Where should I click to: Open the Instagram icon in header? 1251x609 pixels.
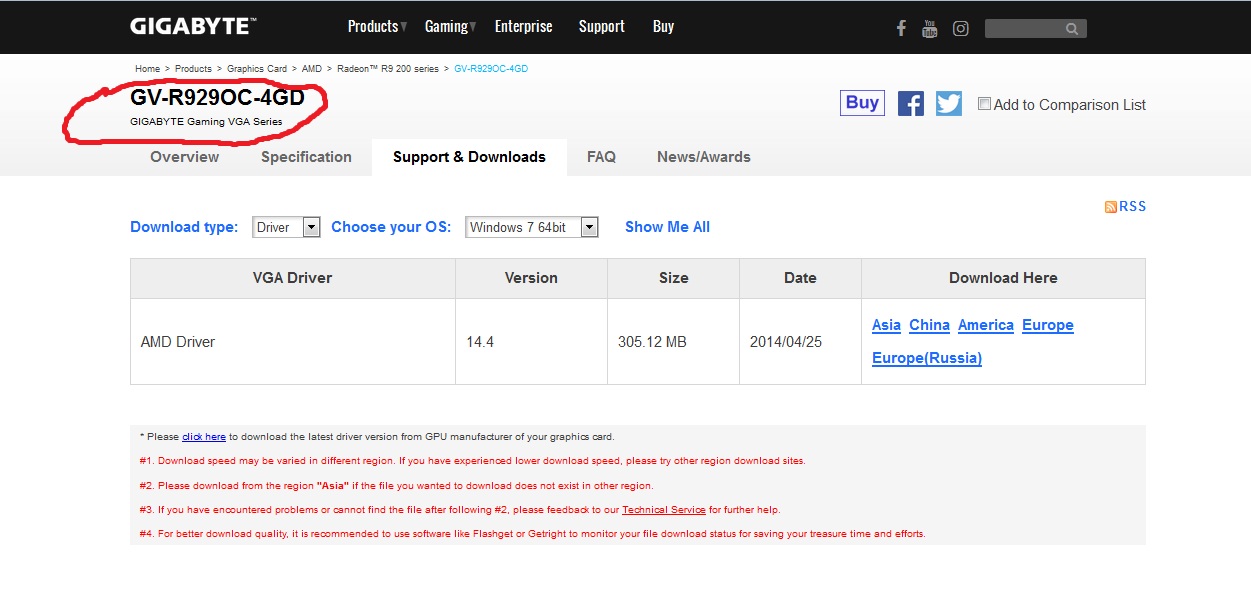point(960,28)
